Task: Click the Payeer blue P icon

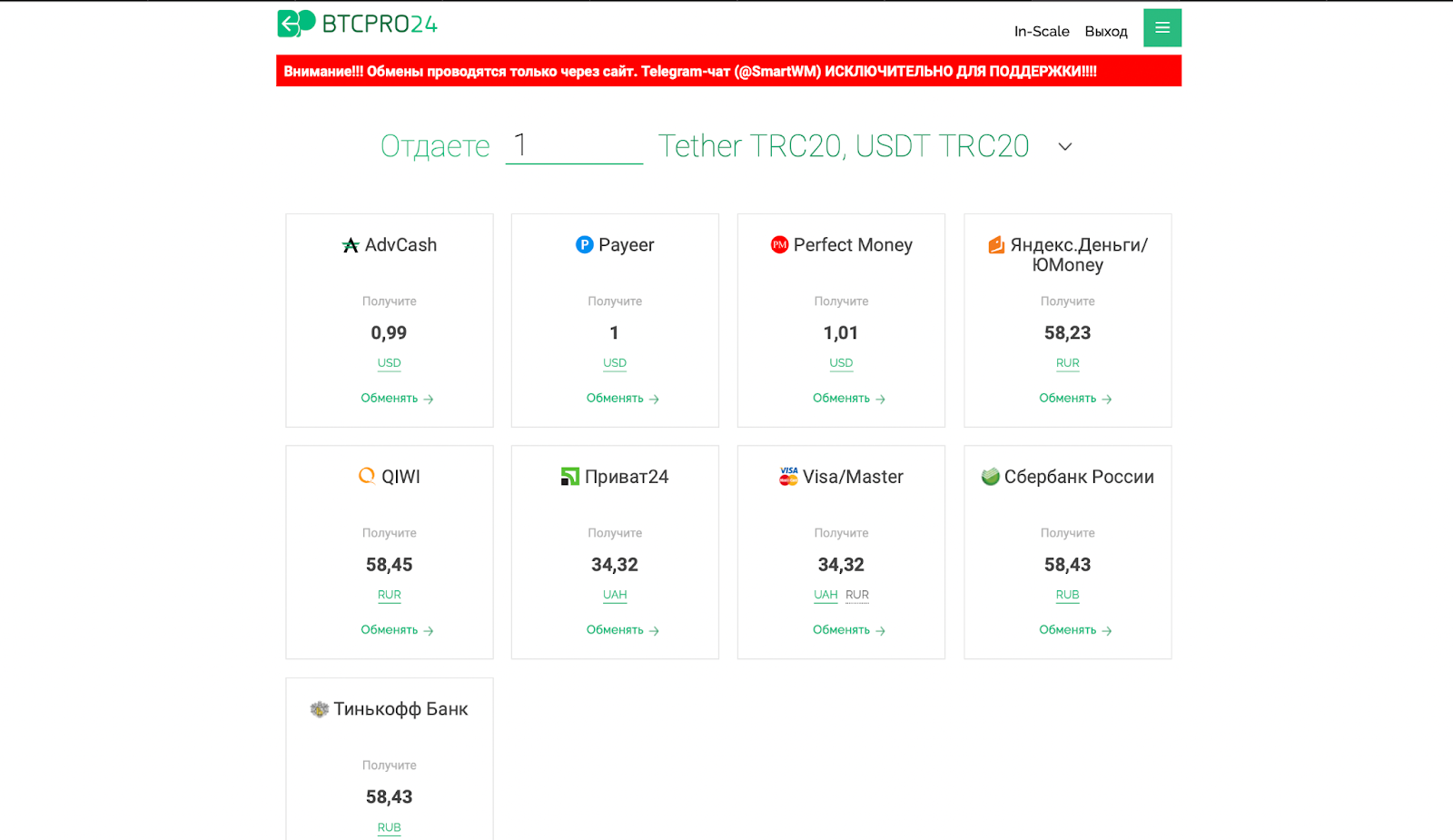Action: click(585, 244)
